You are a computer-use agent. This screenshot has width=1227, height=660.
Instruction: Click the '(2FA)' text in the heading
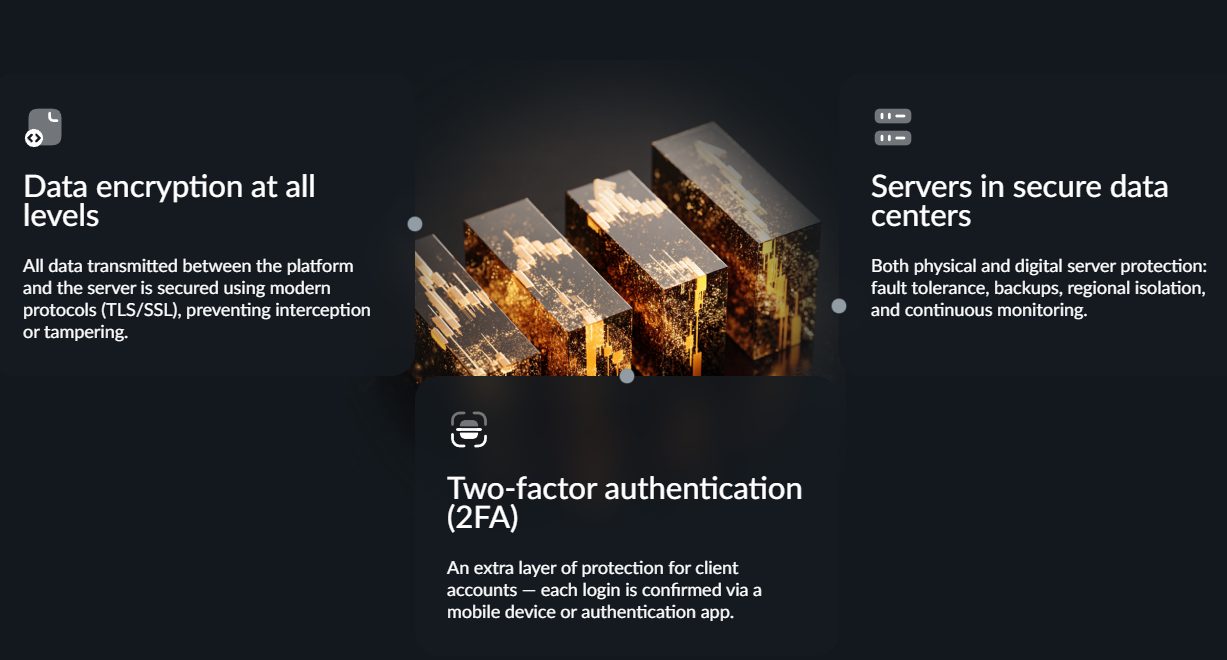(x=483, y=518)
